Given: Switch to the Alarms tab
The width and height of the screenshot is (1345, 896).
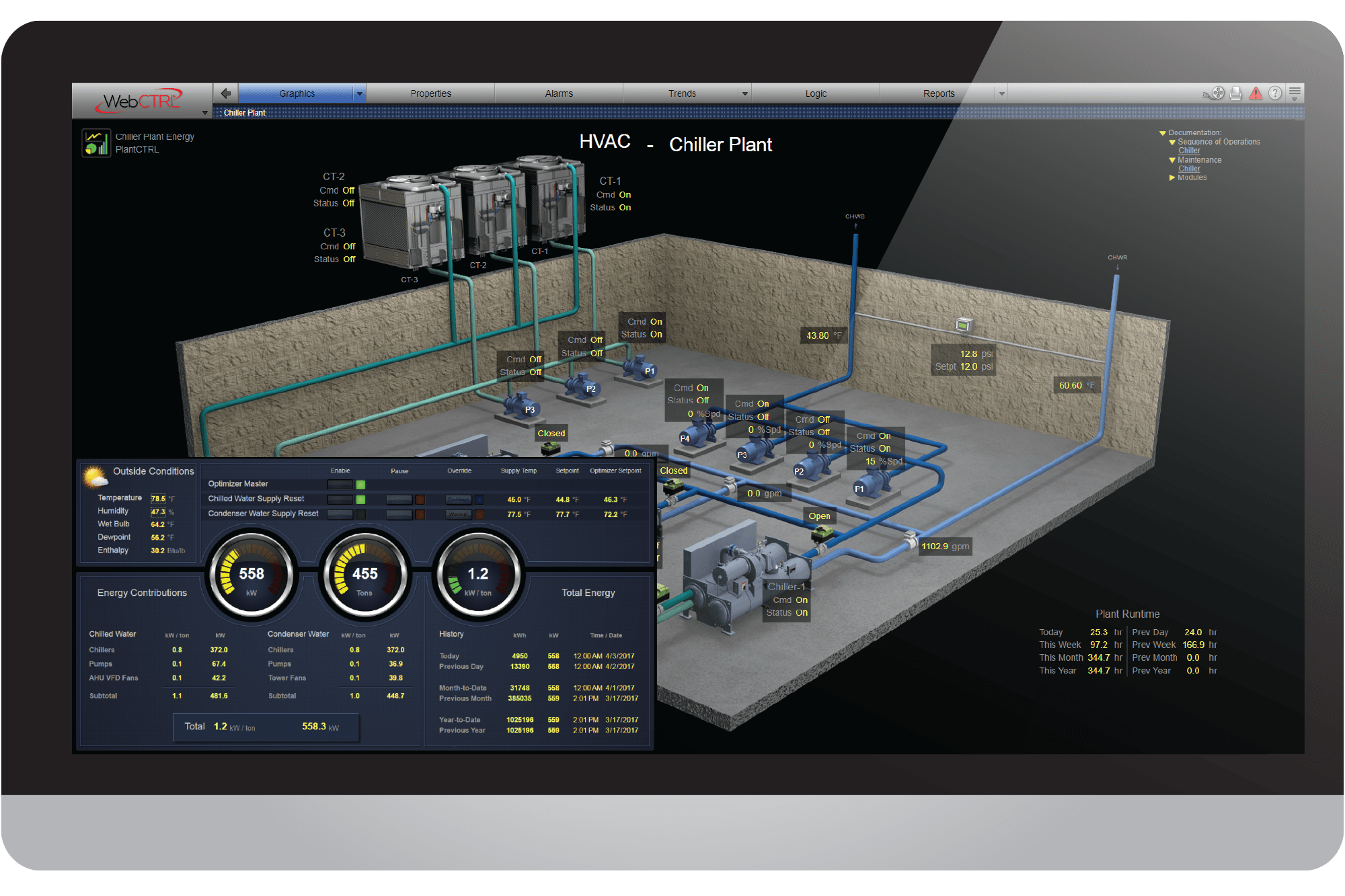Looking at the screenshot, I should (559, 94).
